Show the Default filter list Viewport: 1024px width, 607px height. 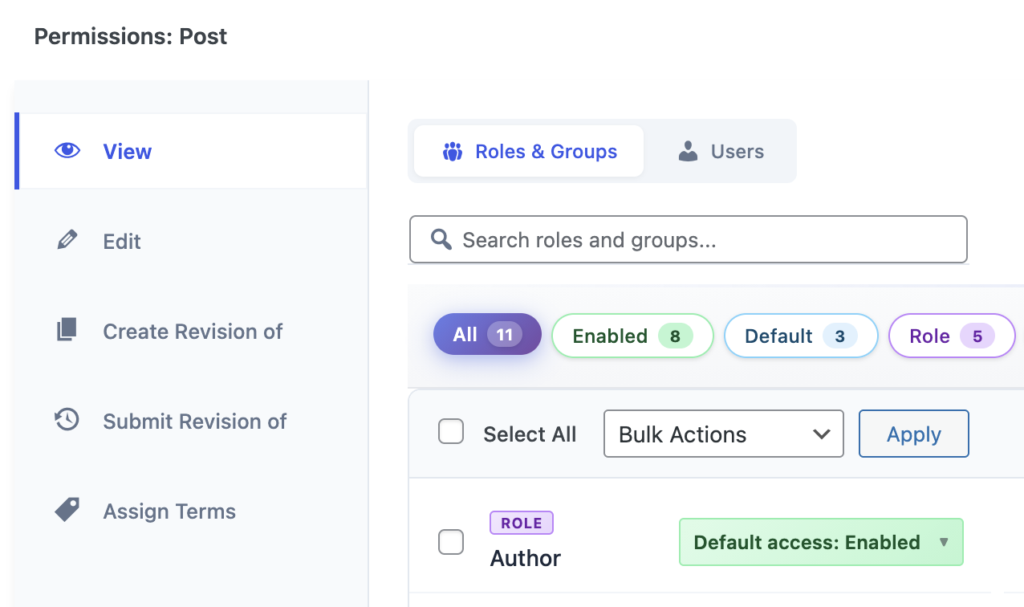point(800,336)
